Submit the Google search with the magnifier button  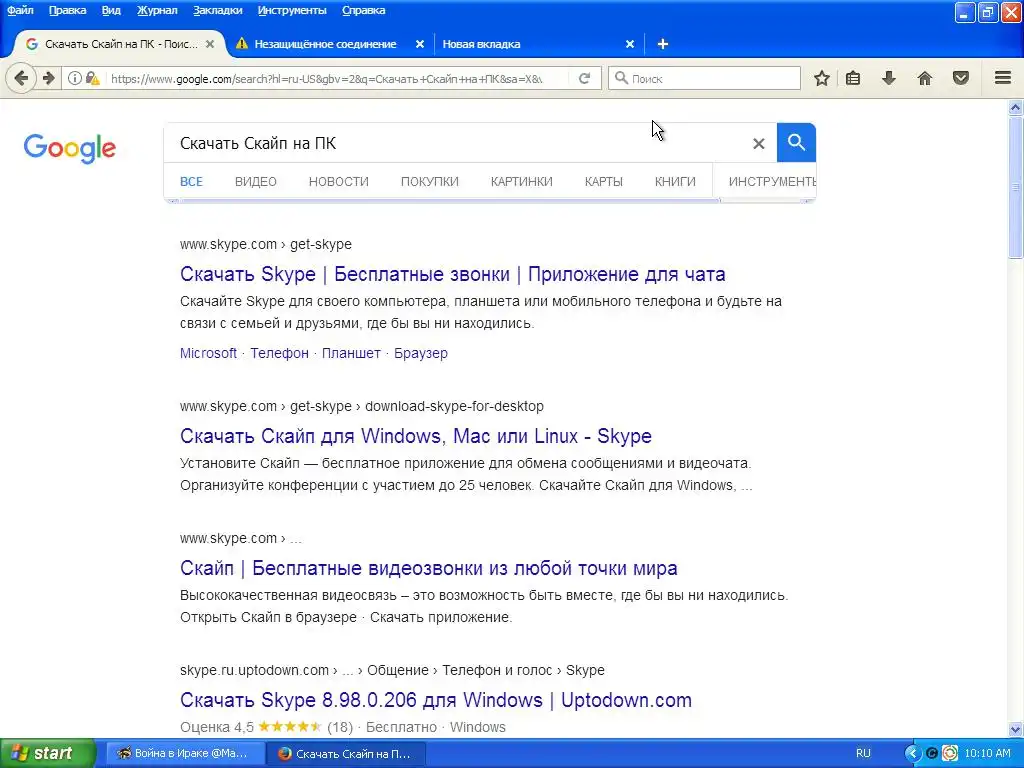point(796,142)
